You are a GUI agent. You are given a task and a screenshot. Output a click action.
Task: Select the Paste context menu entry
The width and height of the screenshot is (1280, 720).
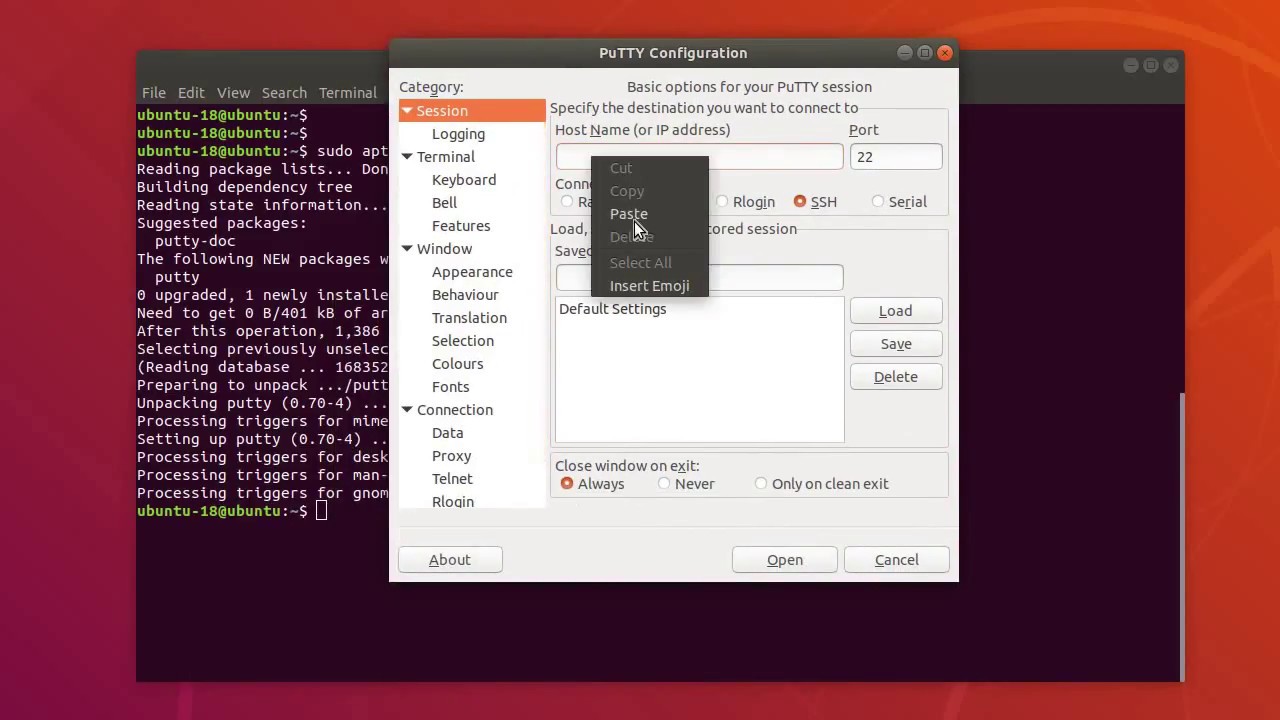tap(629, 214)
